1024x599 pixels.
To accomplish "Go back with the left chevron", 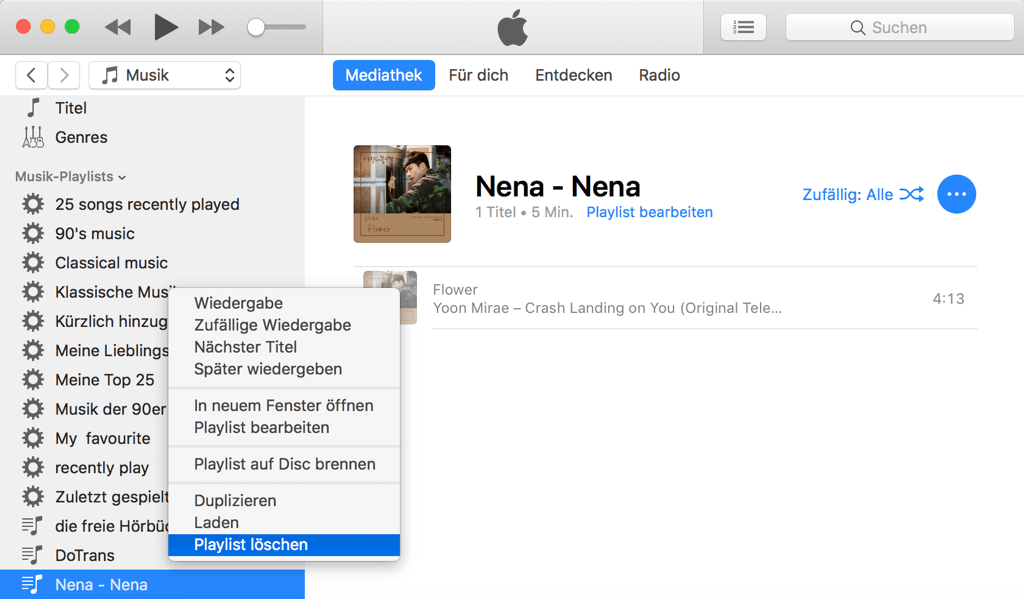I will [x=31, y=75].
